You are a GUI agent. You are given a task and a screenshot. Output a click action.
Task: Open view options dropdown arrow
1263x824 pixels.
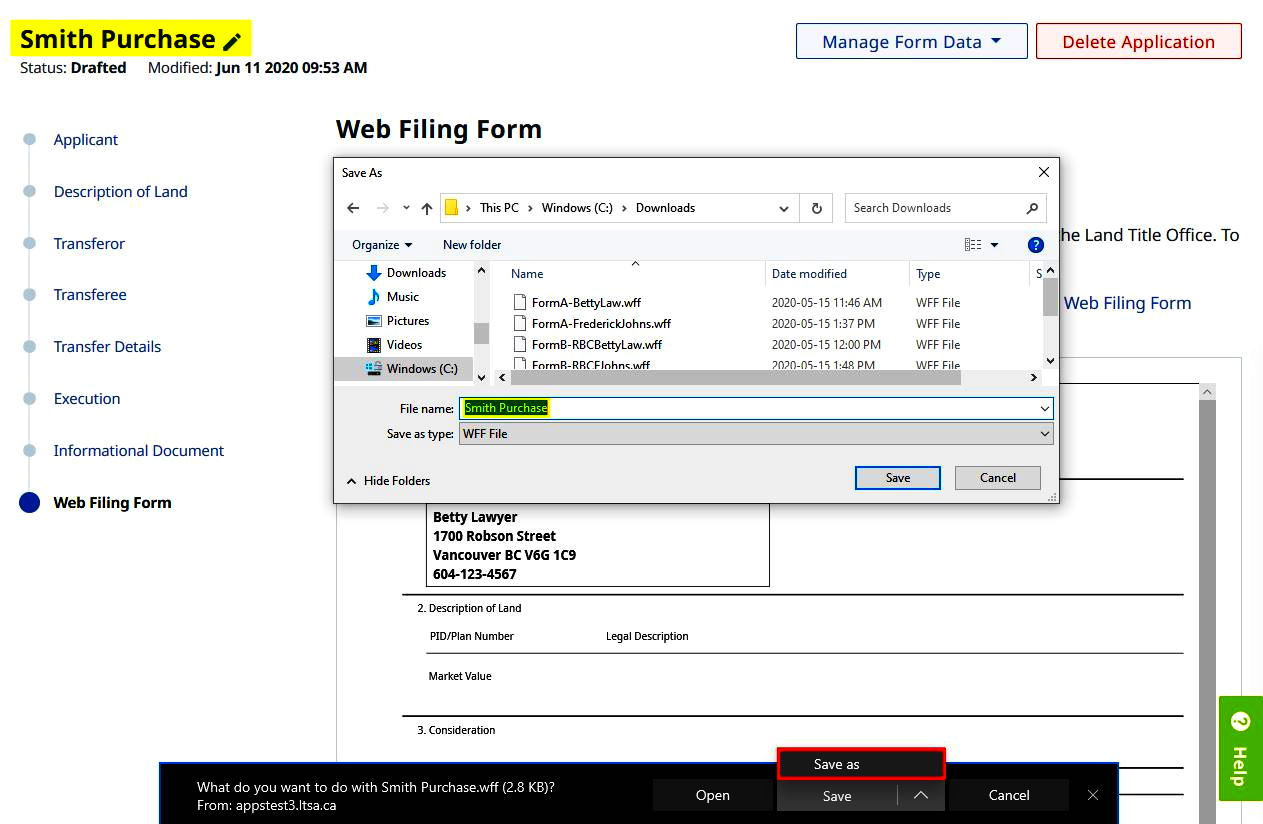pyautogui.click(x=994, y=245)
